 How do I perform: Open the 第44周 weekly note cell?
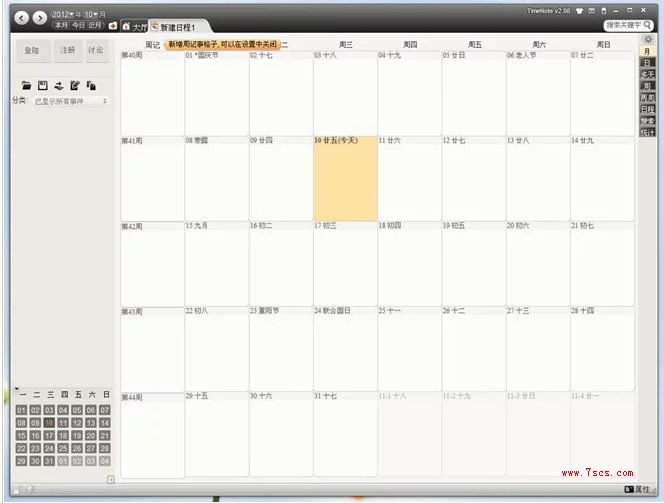coord(152,435)
